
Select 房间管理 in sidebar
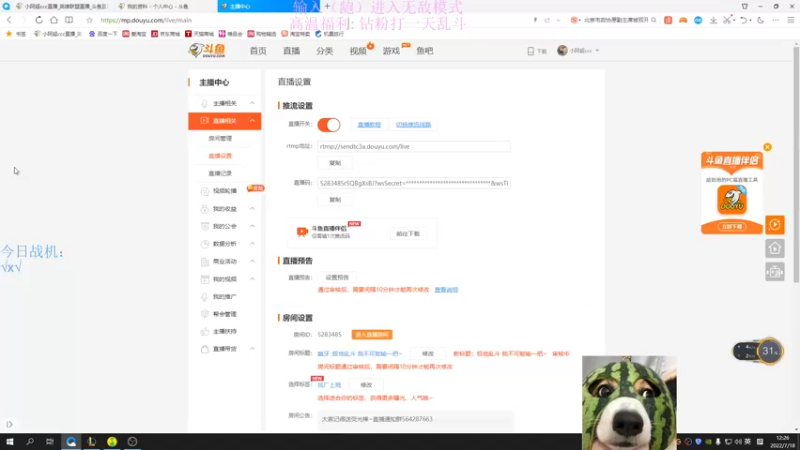(x=220, y=138)
